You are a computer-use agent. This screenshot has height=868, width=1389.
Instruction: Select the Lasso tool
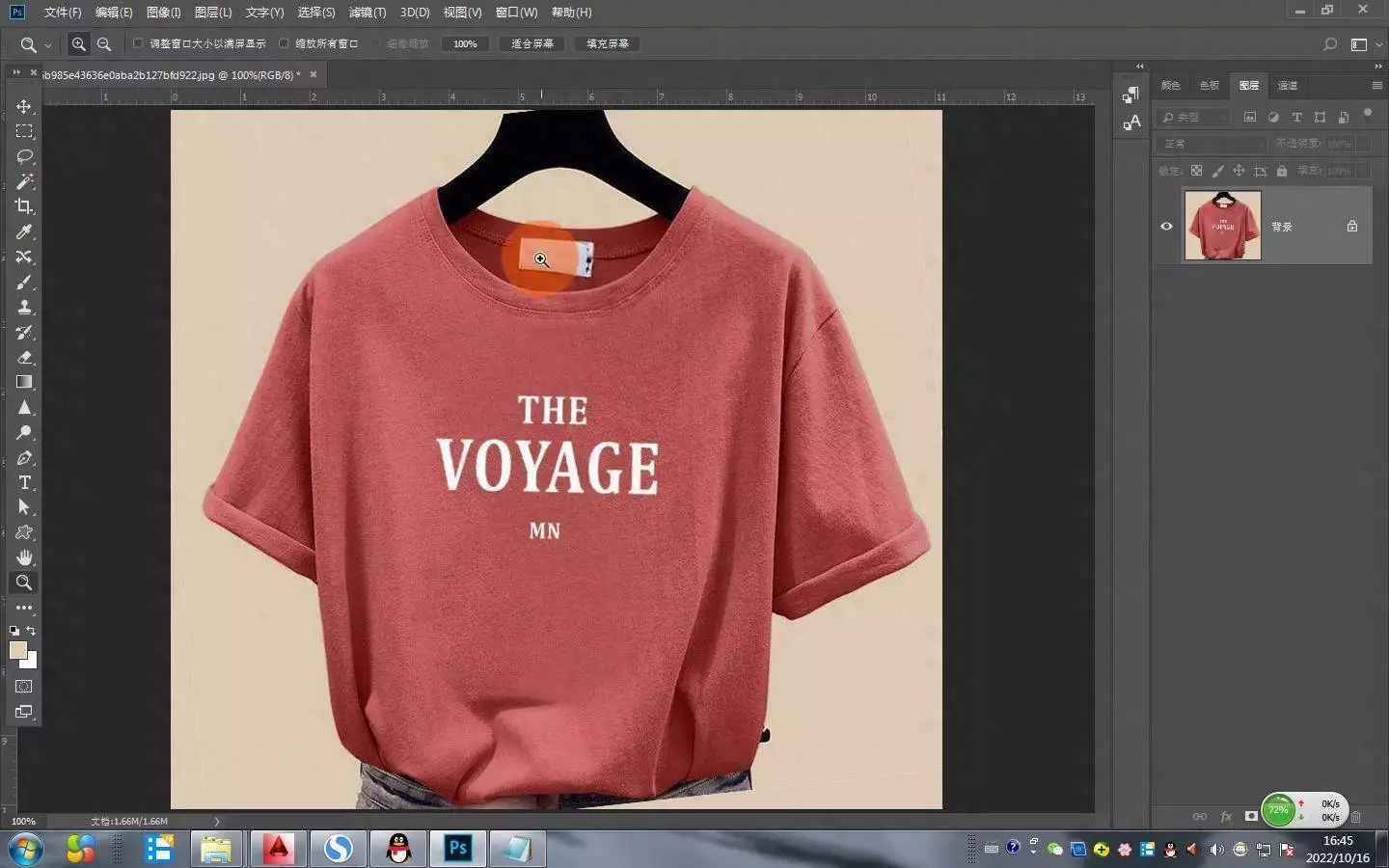coord(24,156)
